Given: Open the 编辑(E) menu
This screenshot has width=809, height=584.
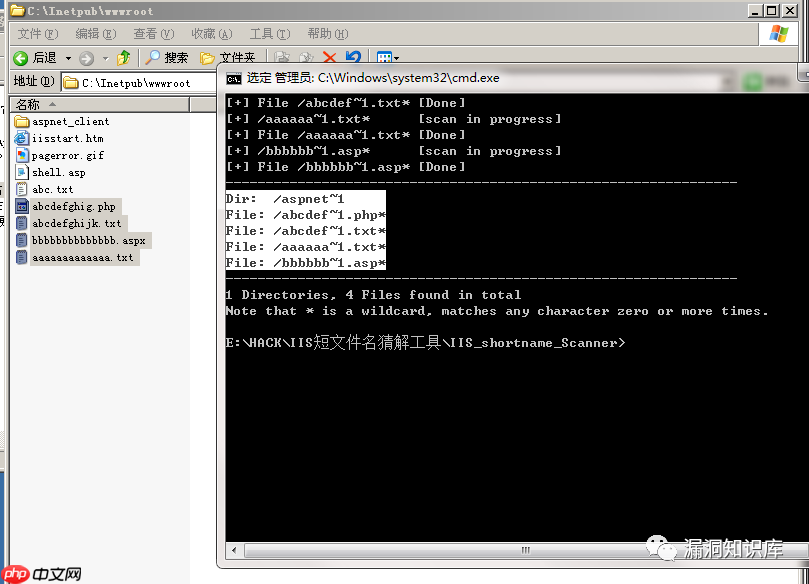Looking at the screenshot, I should [x=95, y=34].
